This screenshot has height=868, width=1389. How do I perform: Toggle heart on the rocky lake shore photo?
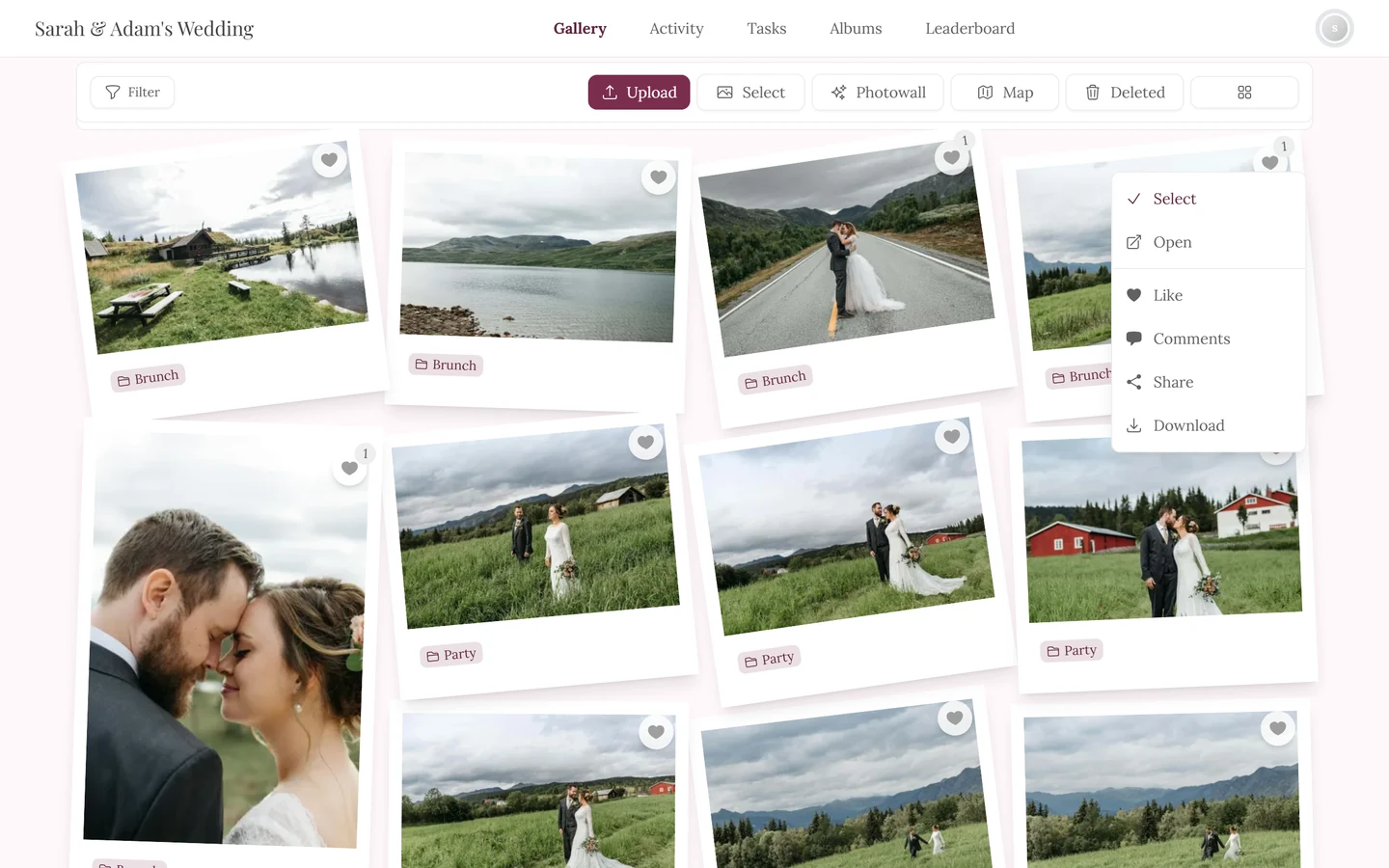[x=659, y=176]
